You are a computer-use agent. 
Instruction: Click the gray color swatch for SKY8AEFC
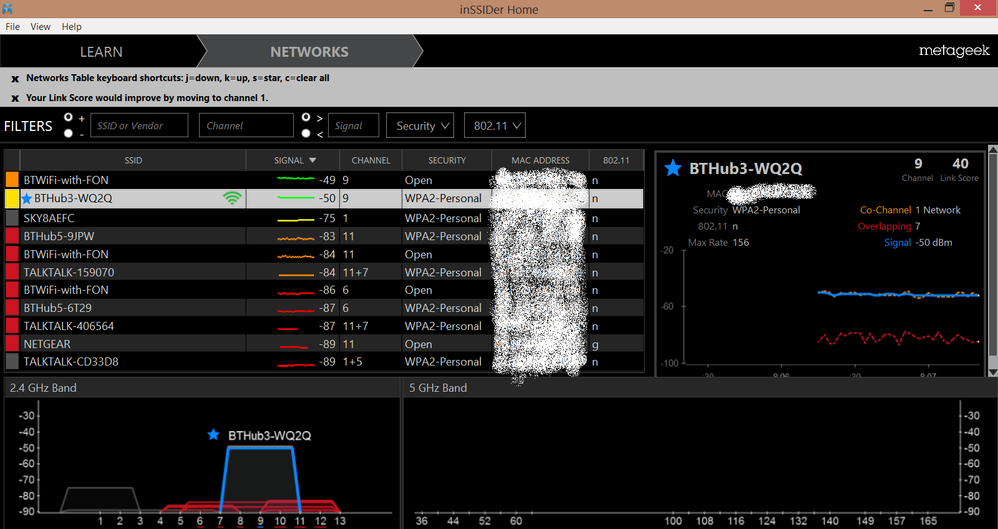pos(12,218)
